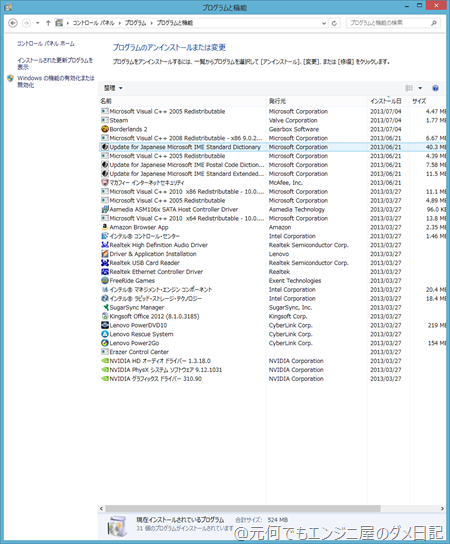The image size is (450, 544).
Task: Click the Realtek Ethernet Controller Driver icon
Action: point(105,272)
